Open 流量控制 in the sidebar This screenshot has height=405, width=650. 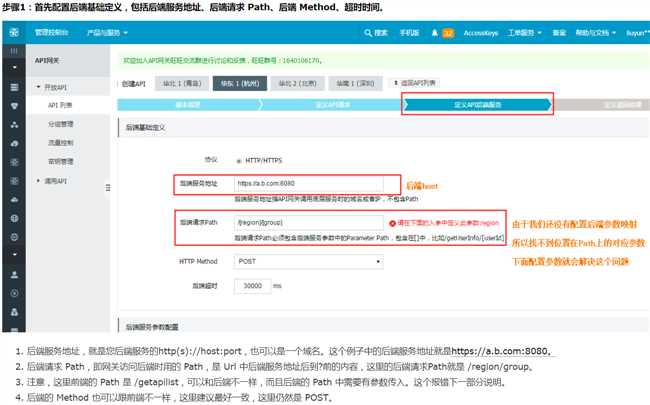click(x=61, y=143)
